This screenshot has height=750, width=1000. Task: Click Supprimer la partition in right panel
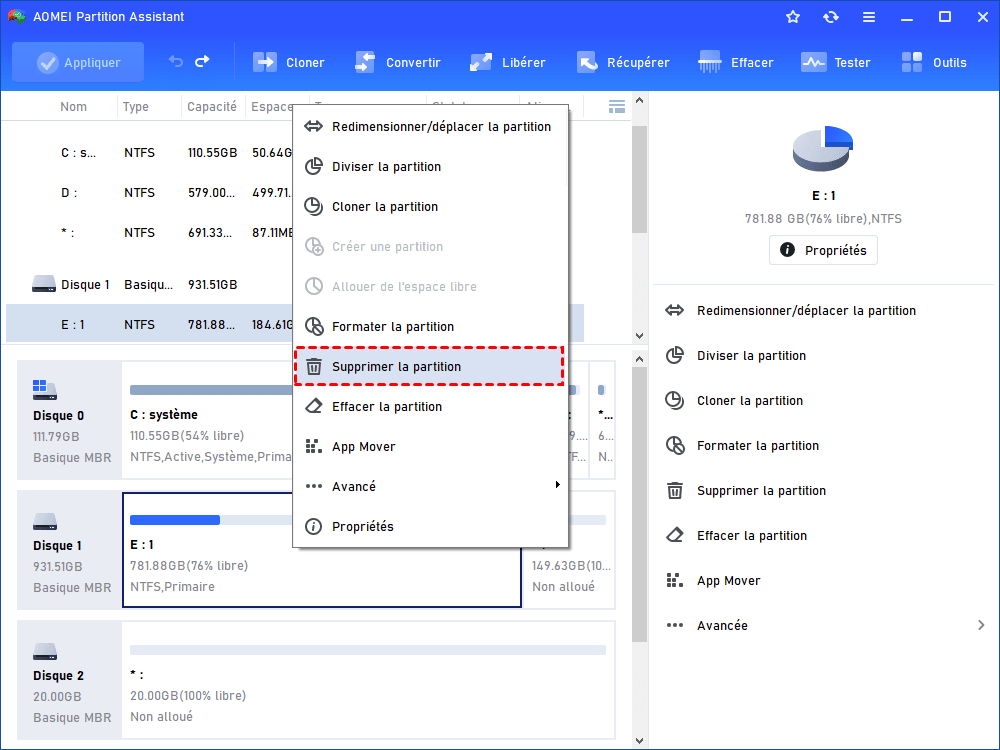(761, 491)
